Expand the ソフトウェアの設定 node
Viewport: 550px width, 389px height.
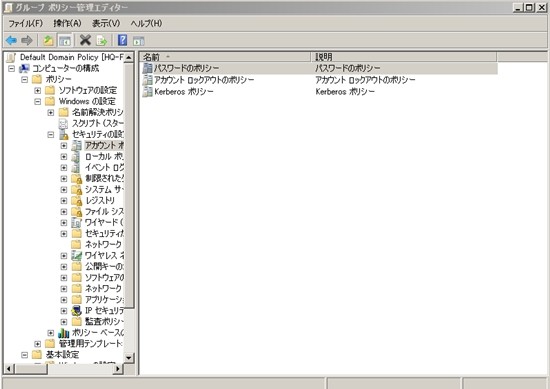(x=38, y=90)
